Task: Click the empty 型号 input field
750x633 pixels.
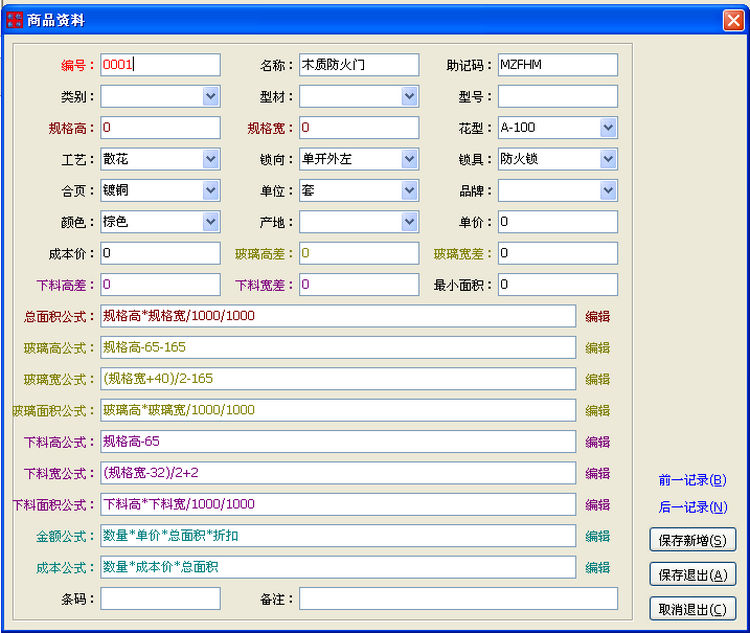Action: [x=558, y=96]
